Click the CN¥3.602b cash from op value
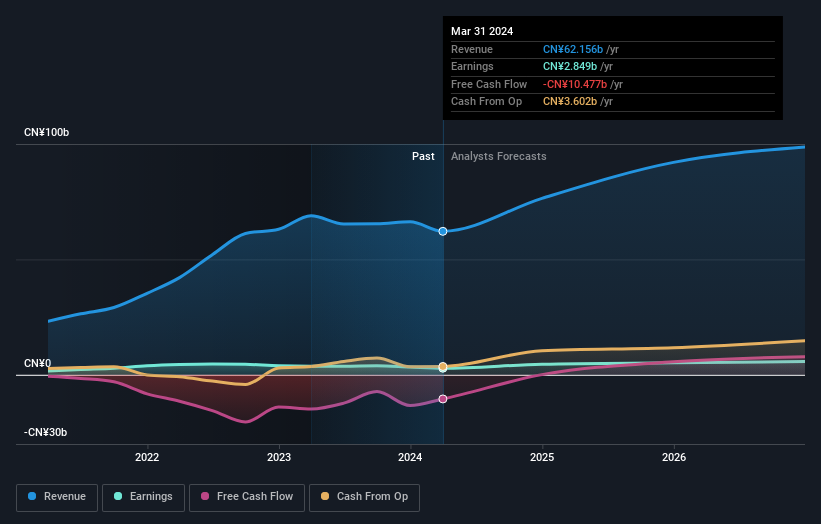 coord(570,102)
